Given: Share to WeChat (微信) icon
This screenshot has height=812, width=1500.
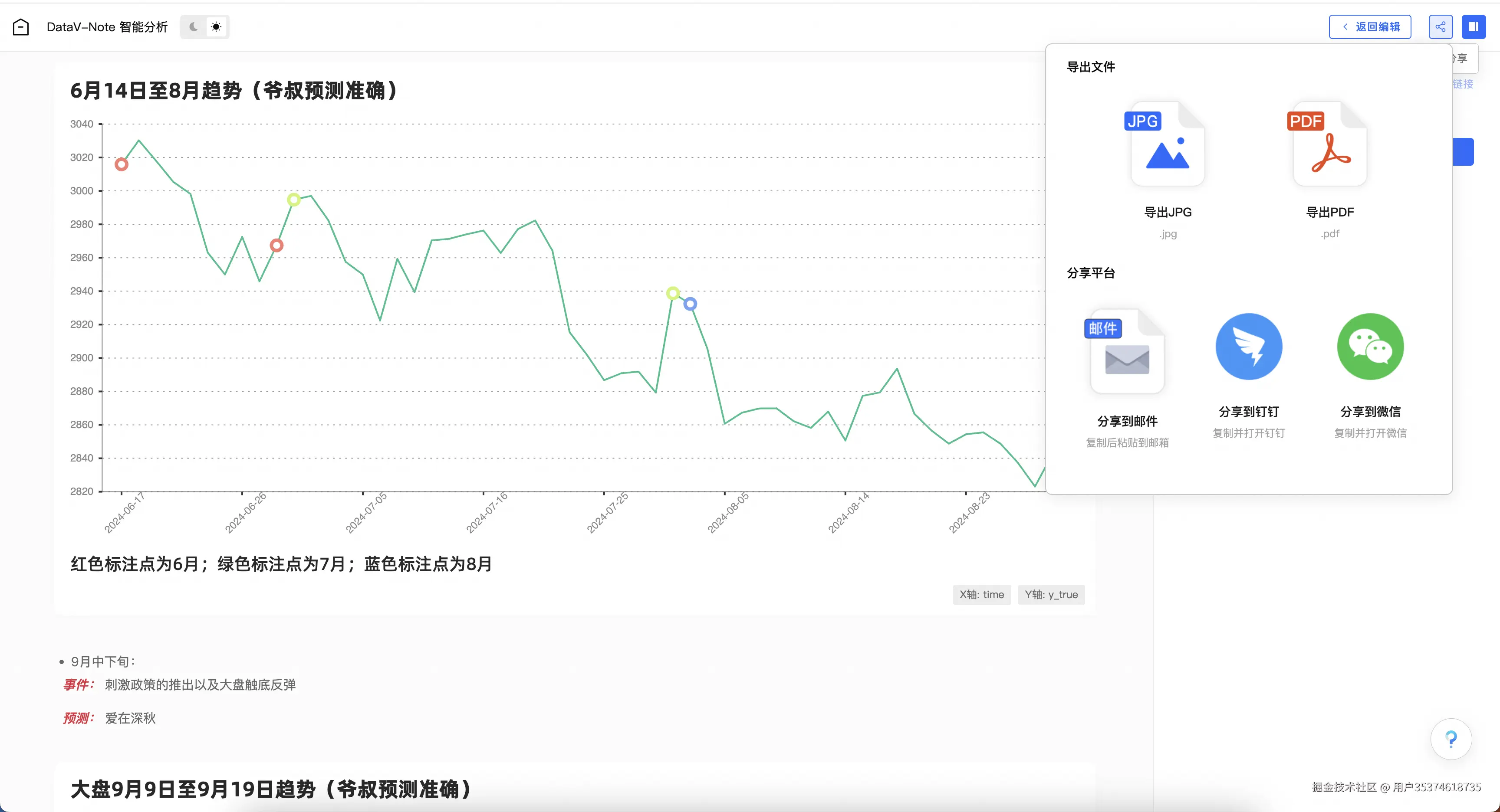Looking at the screenshot, I should pos(1370,347).
